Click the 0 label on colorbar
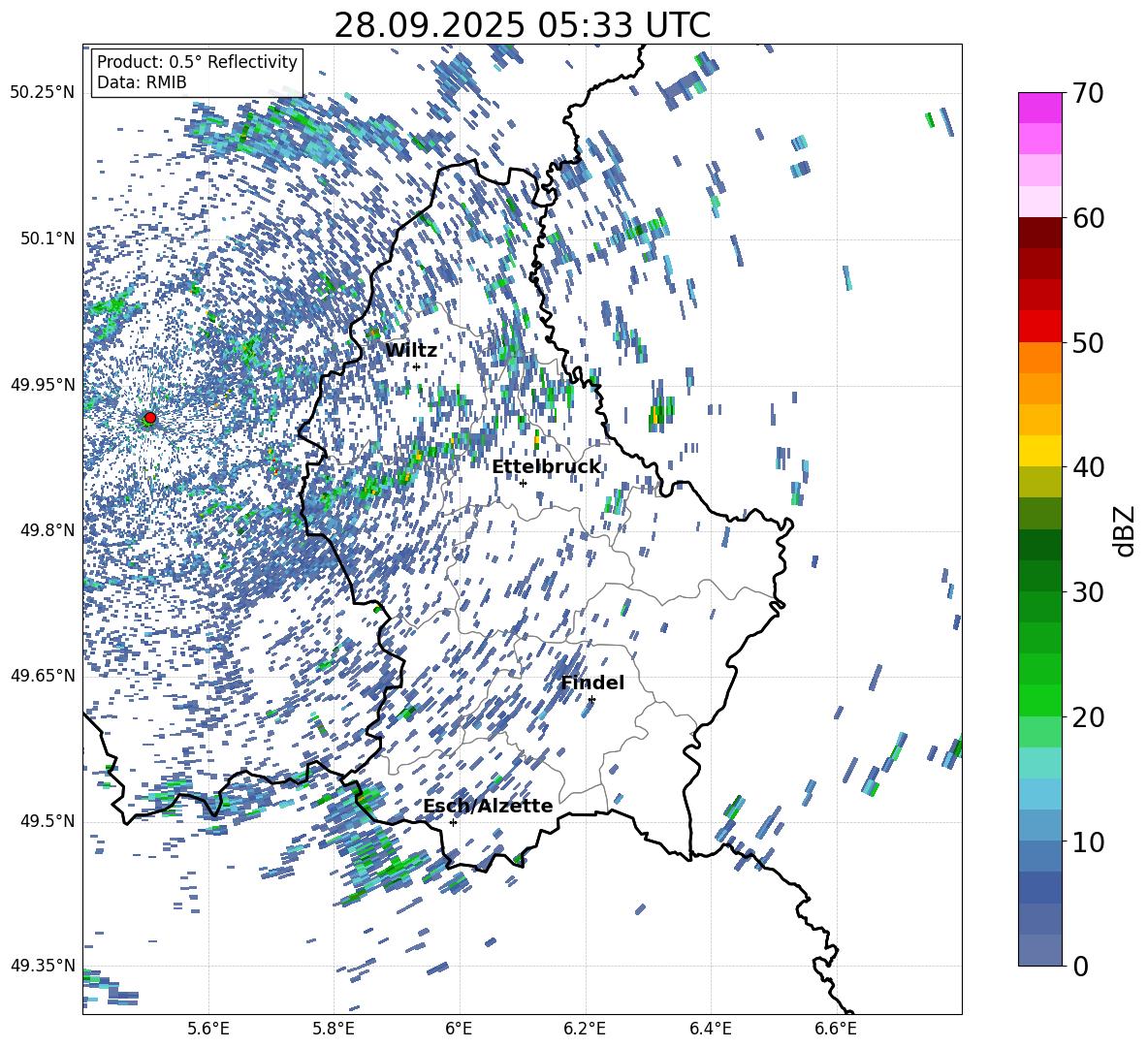 click(1080, 966)
